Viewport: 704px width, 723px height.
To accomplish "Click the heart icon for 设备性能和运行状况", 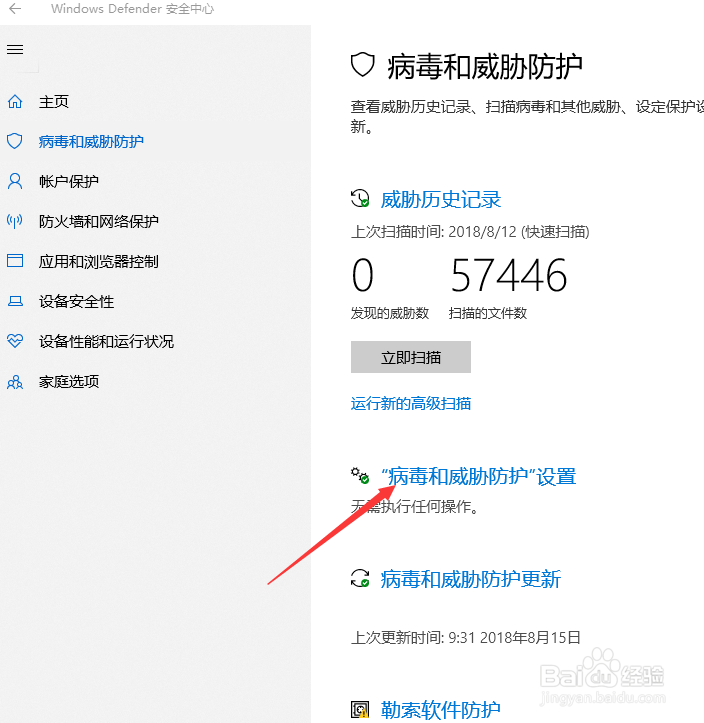I will point(15,341).
